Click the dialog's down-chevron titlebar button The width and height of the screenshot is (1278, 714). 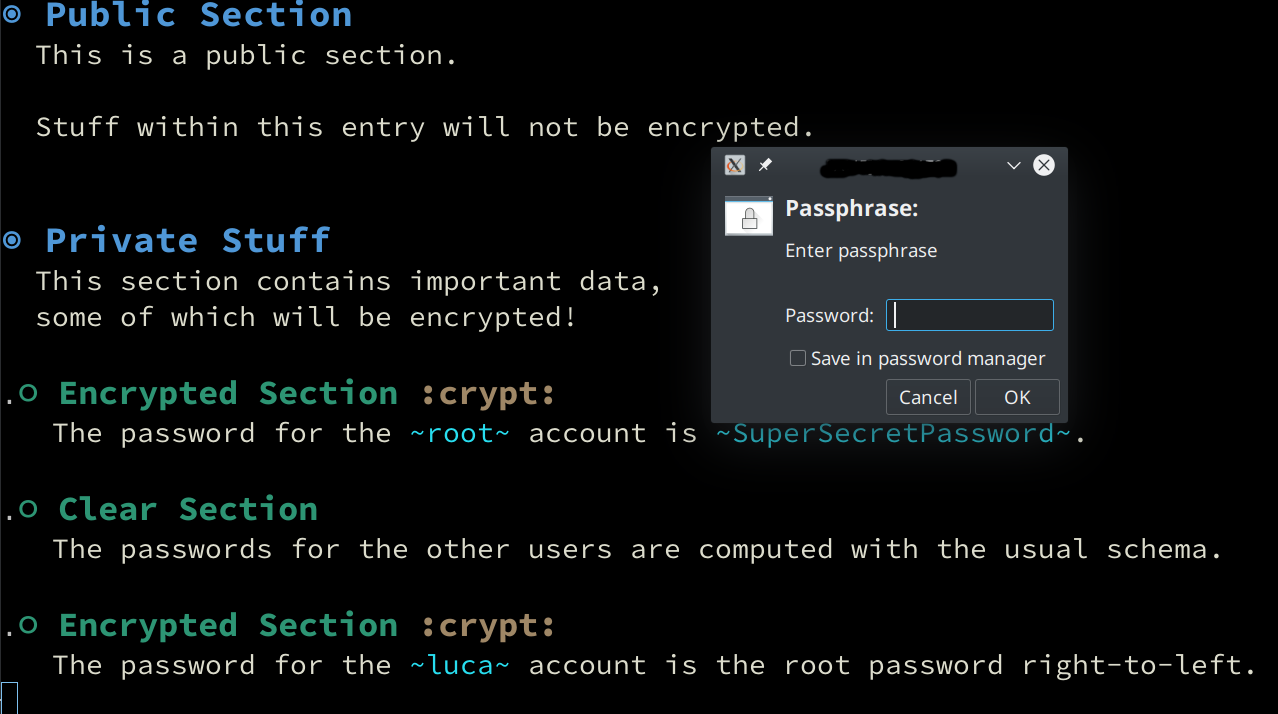click(x=1013, y=166)
